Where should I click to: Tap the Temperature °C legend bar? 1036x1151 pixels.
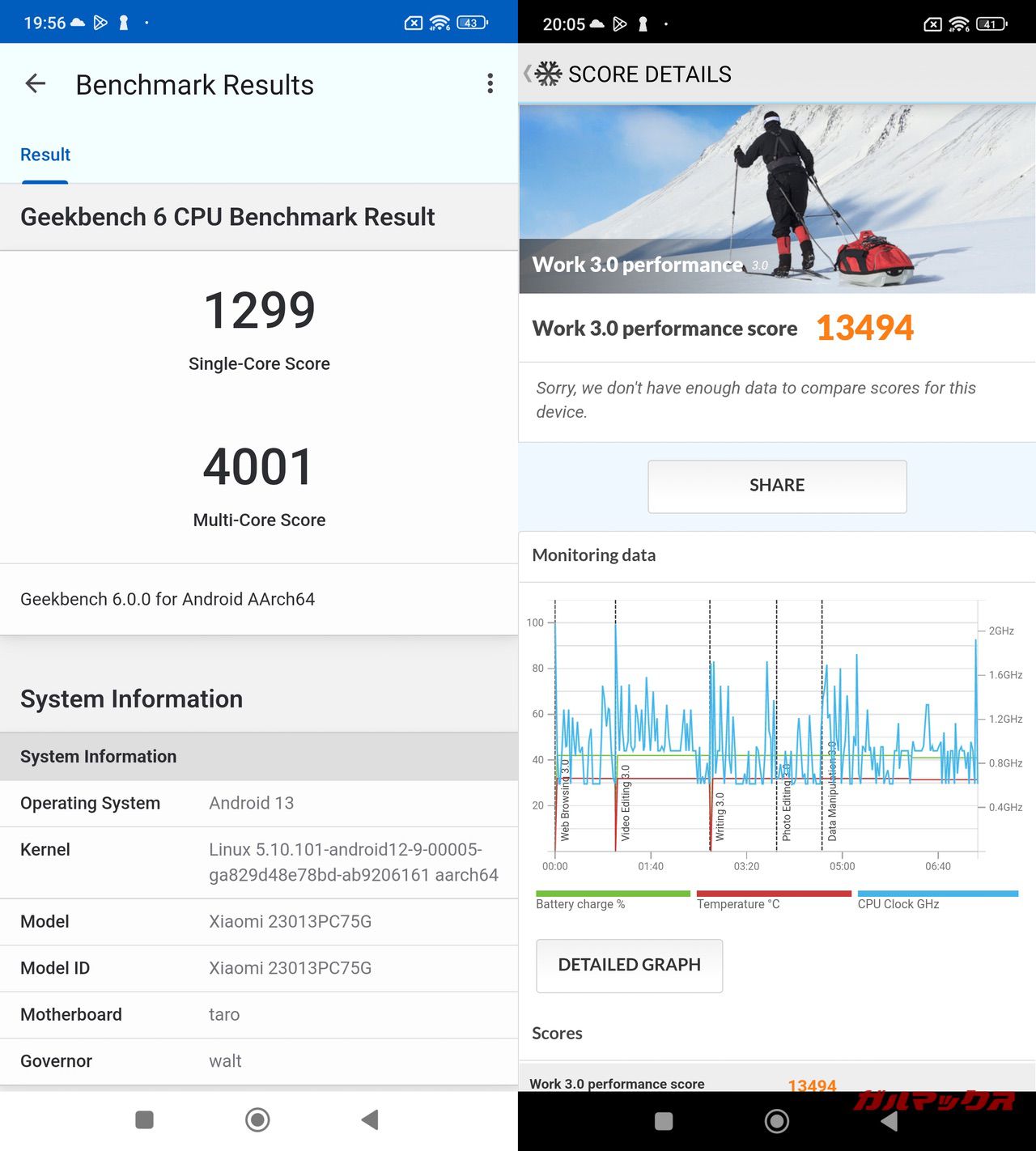(773, 894)
